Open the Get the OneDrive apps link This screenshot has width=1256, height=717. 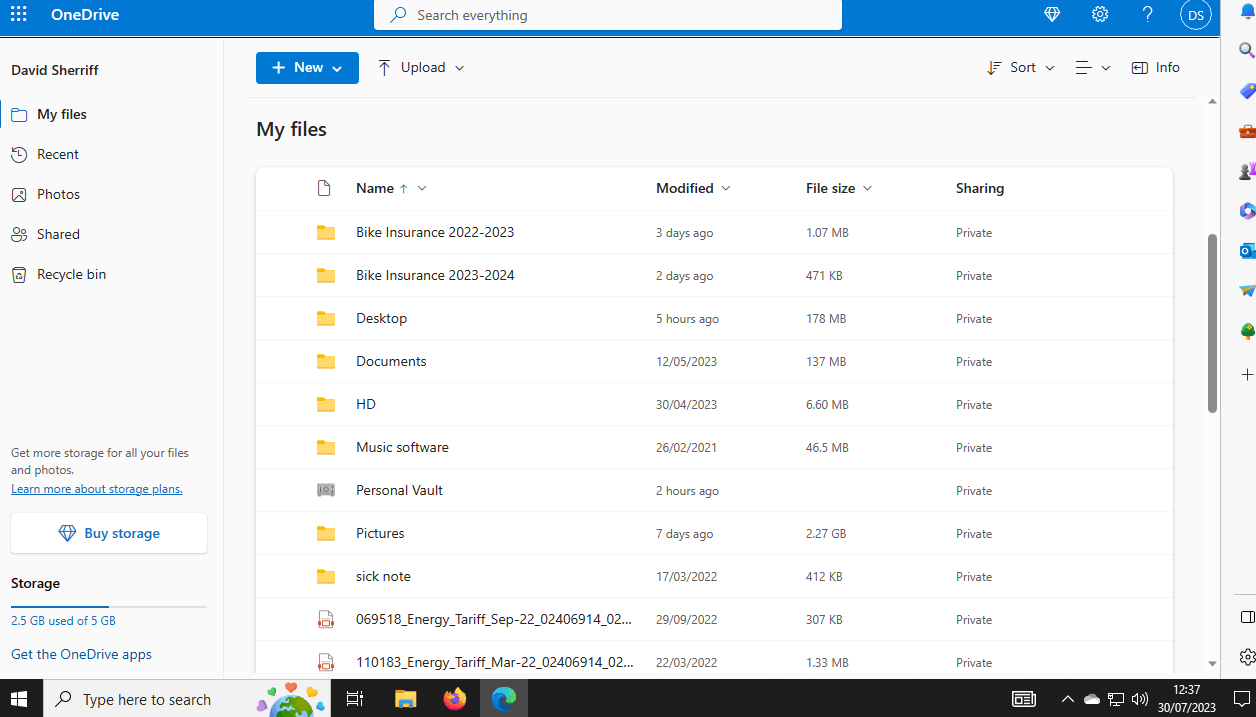tap(81, 654)
